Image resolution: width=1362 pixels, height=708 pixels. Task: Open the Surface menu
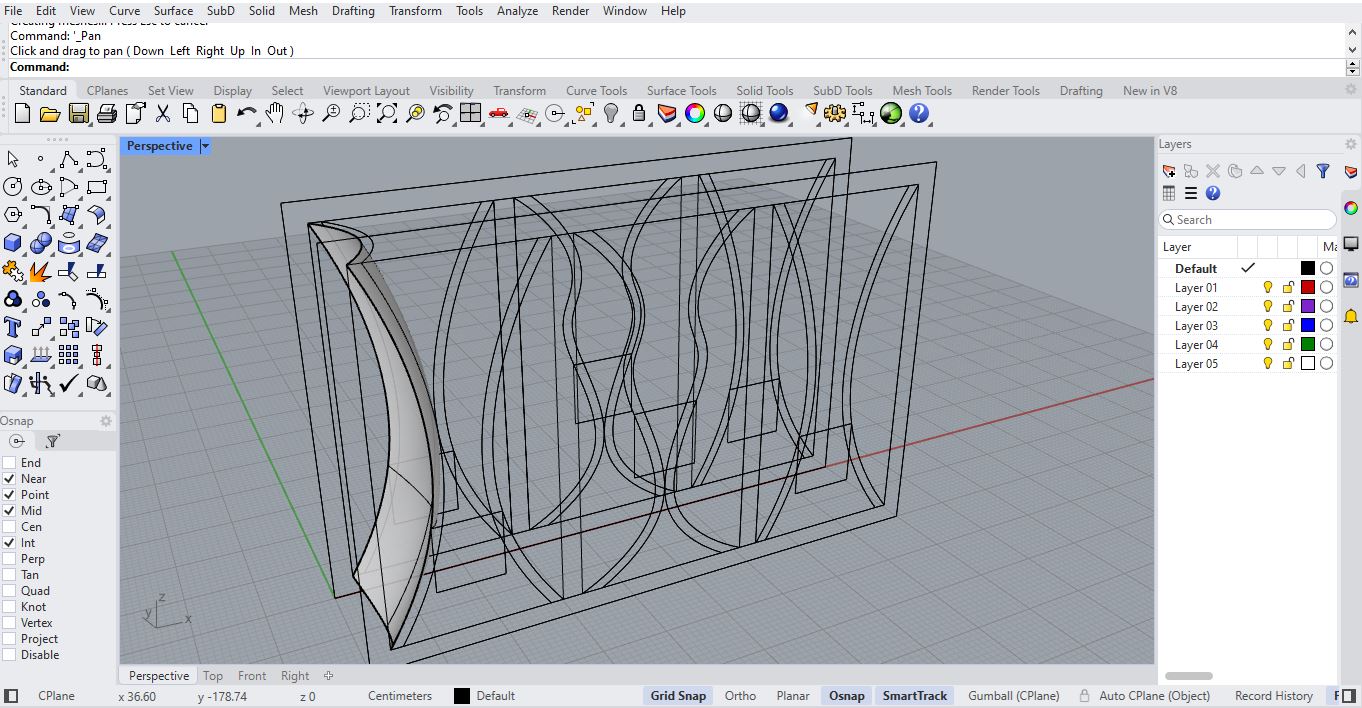pos(173,11)
